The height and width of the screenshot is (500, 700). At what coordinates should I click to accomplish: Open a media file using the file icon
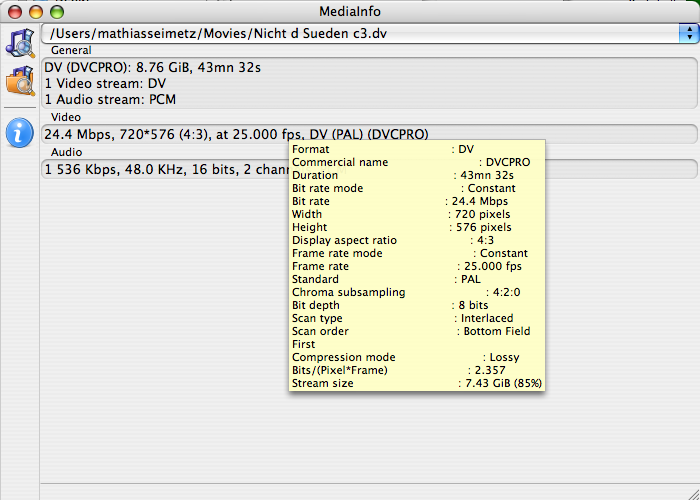[x=20, y=43]
